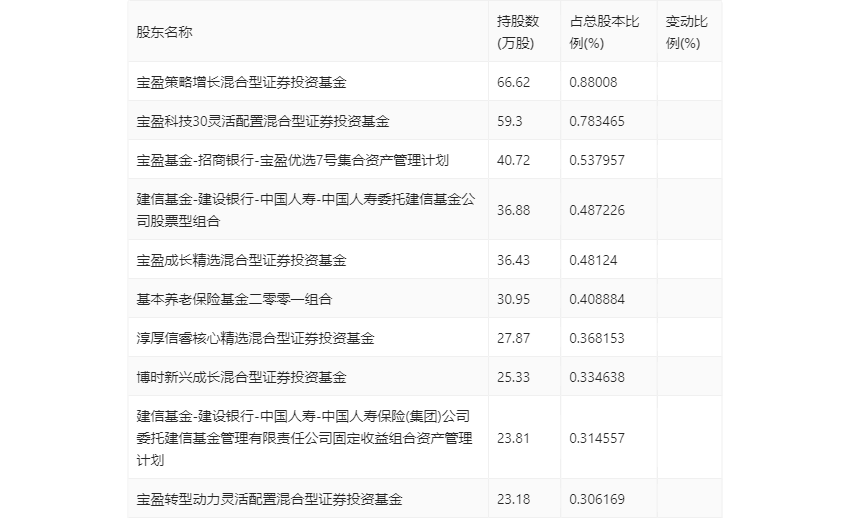Select 宝盈科技30灵活配置混合型证券投资基金 row name
Image resolution: width=850 pixels, height=518 pixels.
click(x=262, y=121)
